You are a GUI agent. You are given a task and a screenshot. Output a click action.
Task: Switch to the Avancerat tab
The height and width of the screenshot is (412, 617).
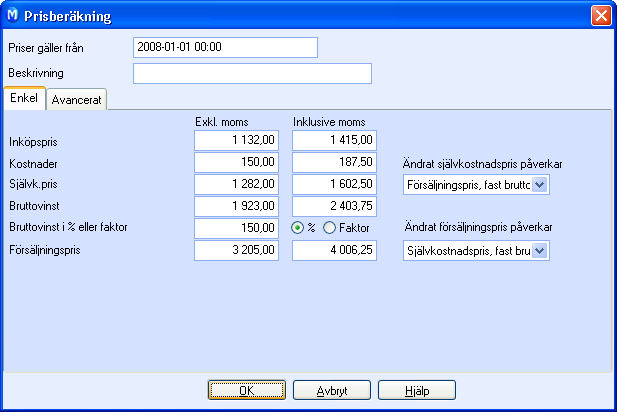76,100
